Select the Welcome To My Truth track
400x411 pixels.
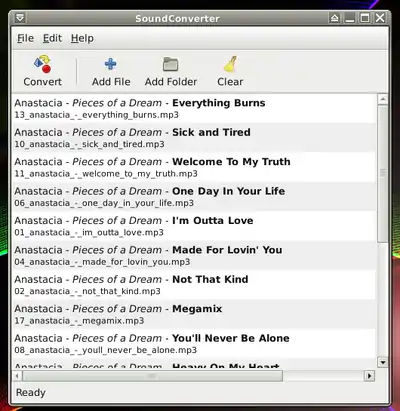(194, 167)
